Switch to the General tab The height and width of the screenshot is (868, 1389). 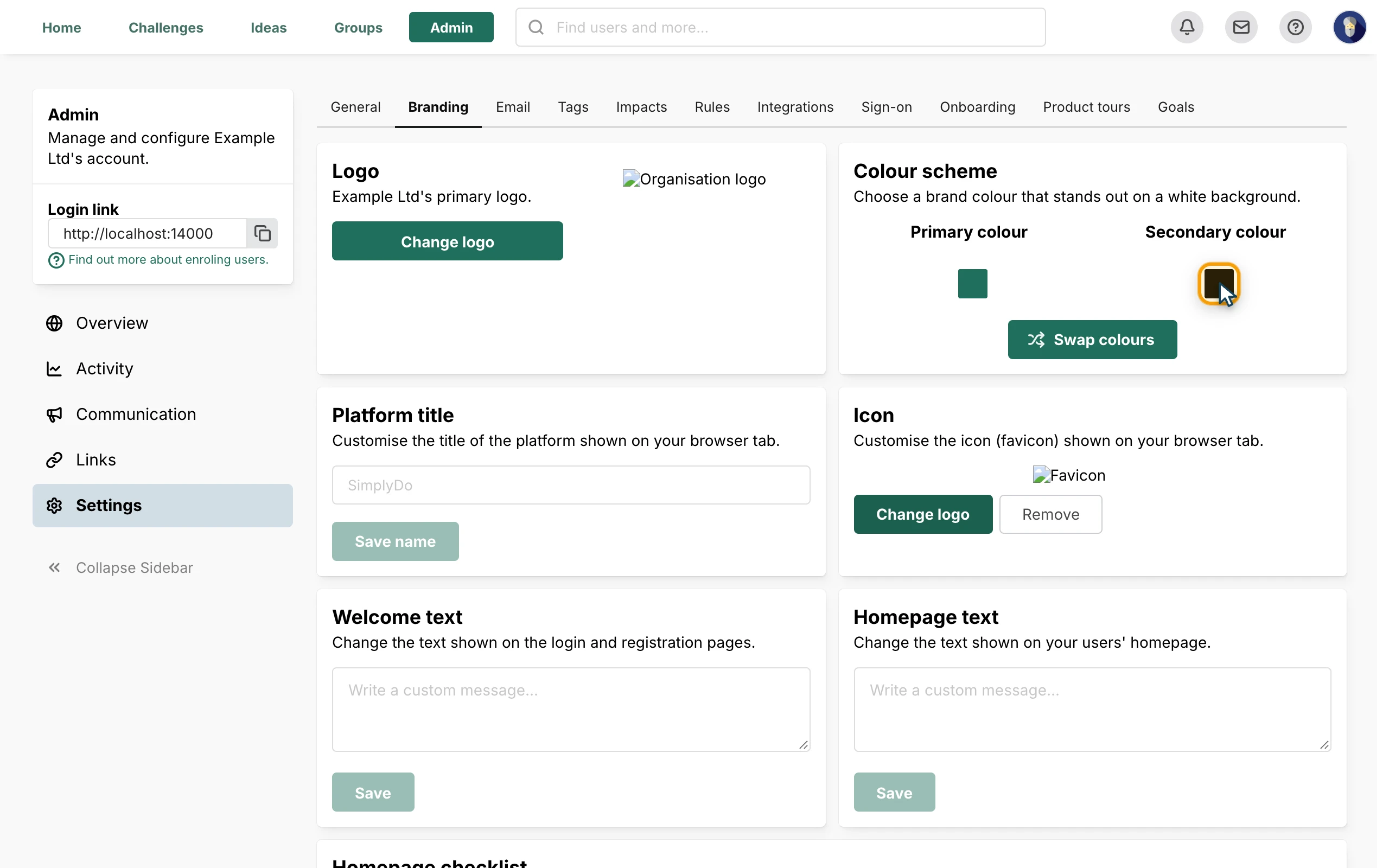coord(355,107)
